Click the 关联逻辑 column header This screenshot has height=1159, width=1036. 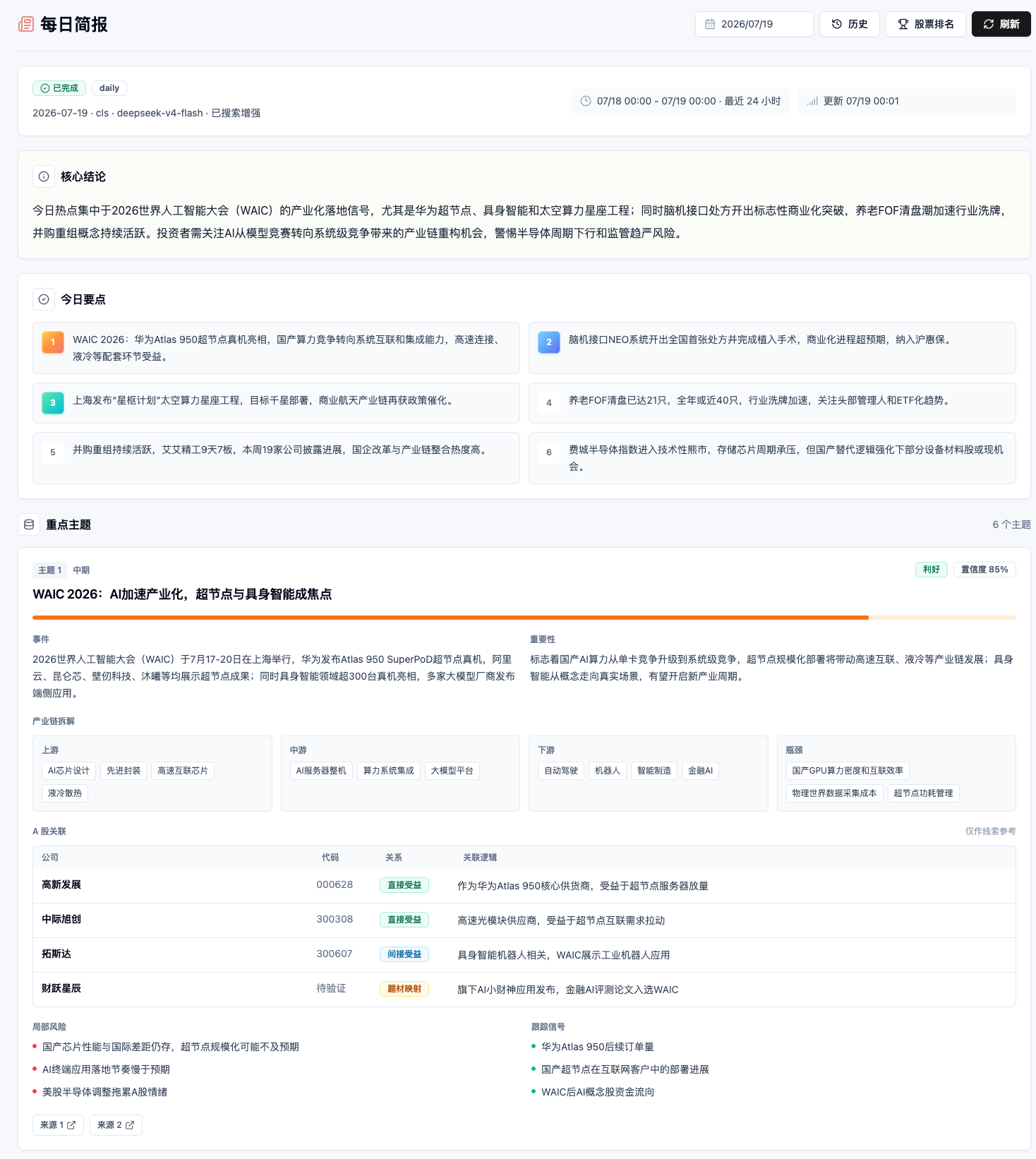coord(480,858)
